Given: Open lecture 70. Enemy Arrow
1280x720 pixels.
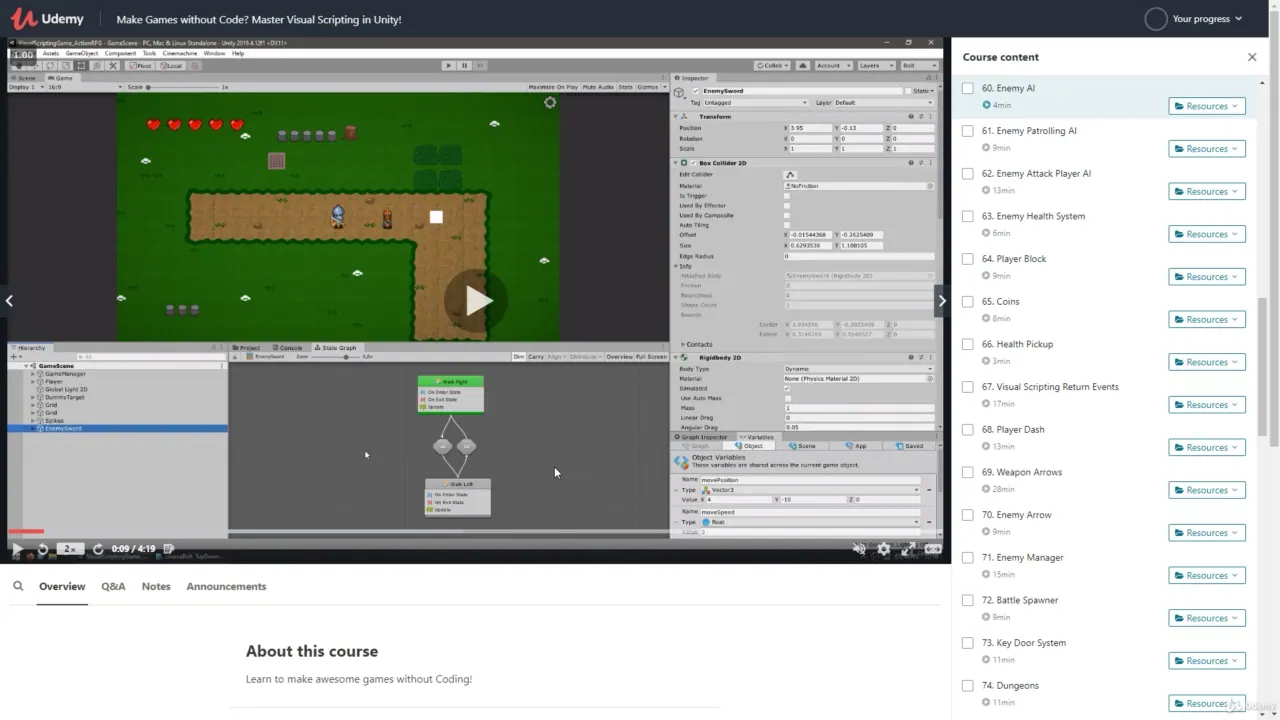Looking at the screenshot, I should [x=1016, y=515].
